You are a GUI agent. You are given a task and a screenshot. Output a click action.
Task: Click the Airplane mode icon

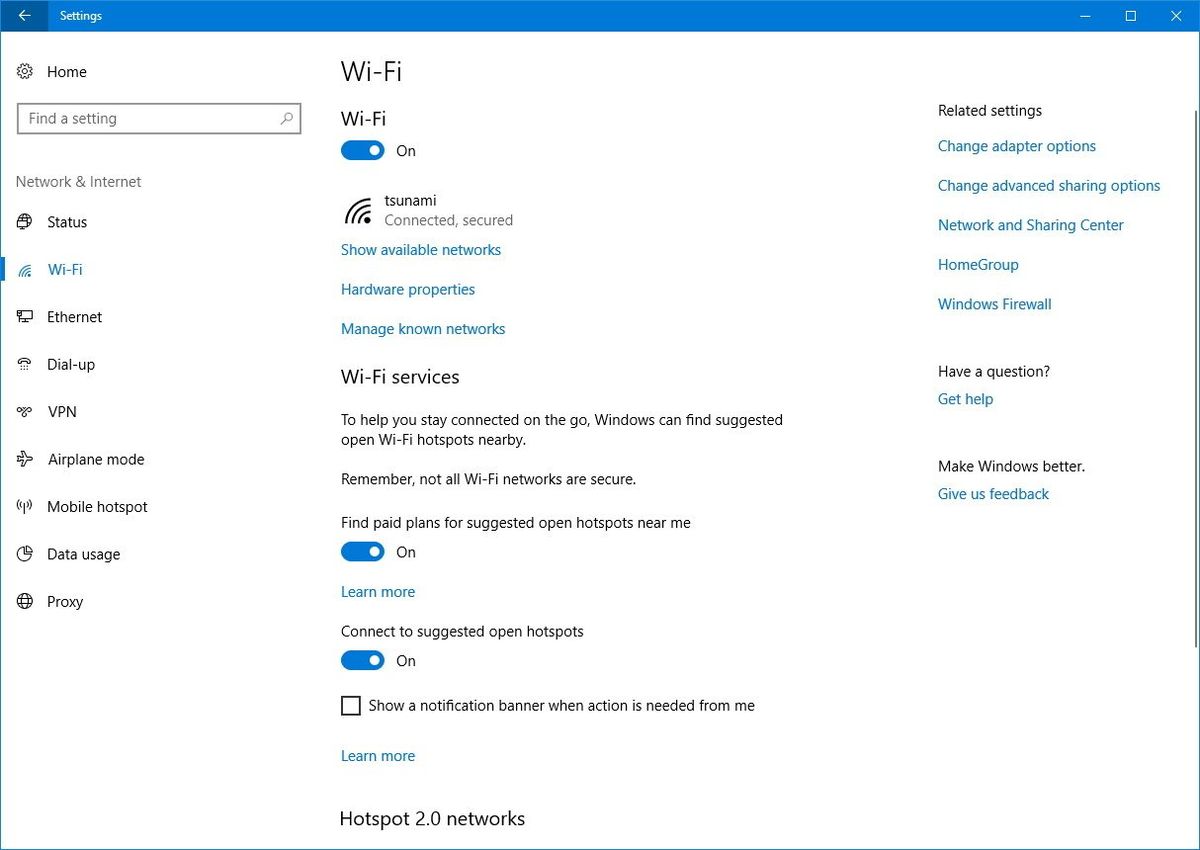click(24, 459)
